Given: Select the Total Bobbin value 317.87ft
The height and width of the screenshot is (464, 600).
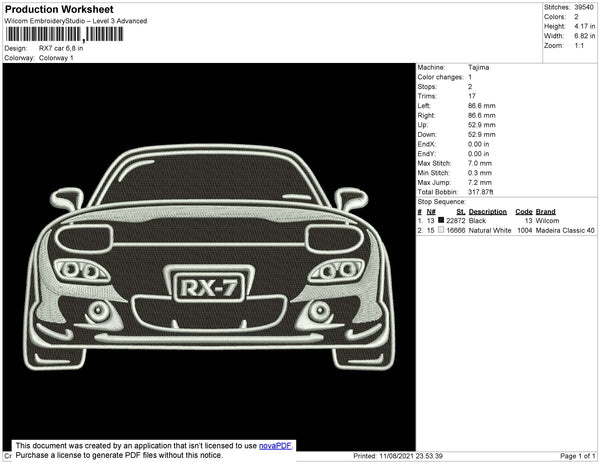Looking at the screenshot, I should click(x=480, y=192).
